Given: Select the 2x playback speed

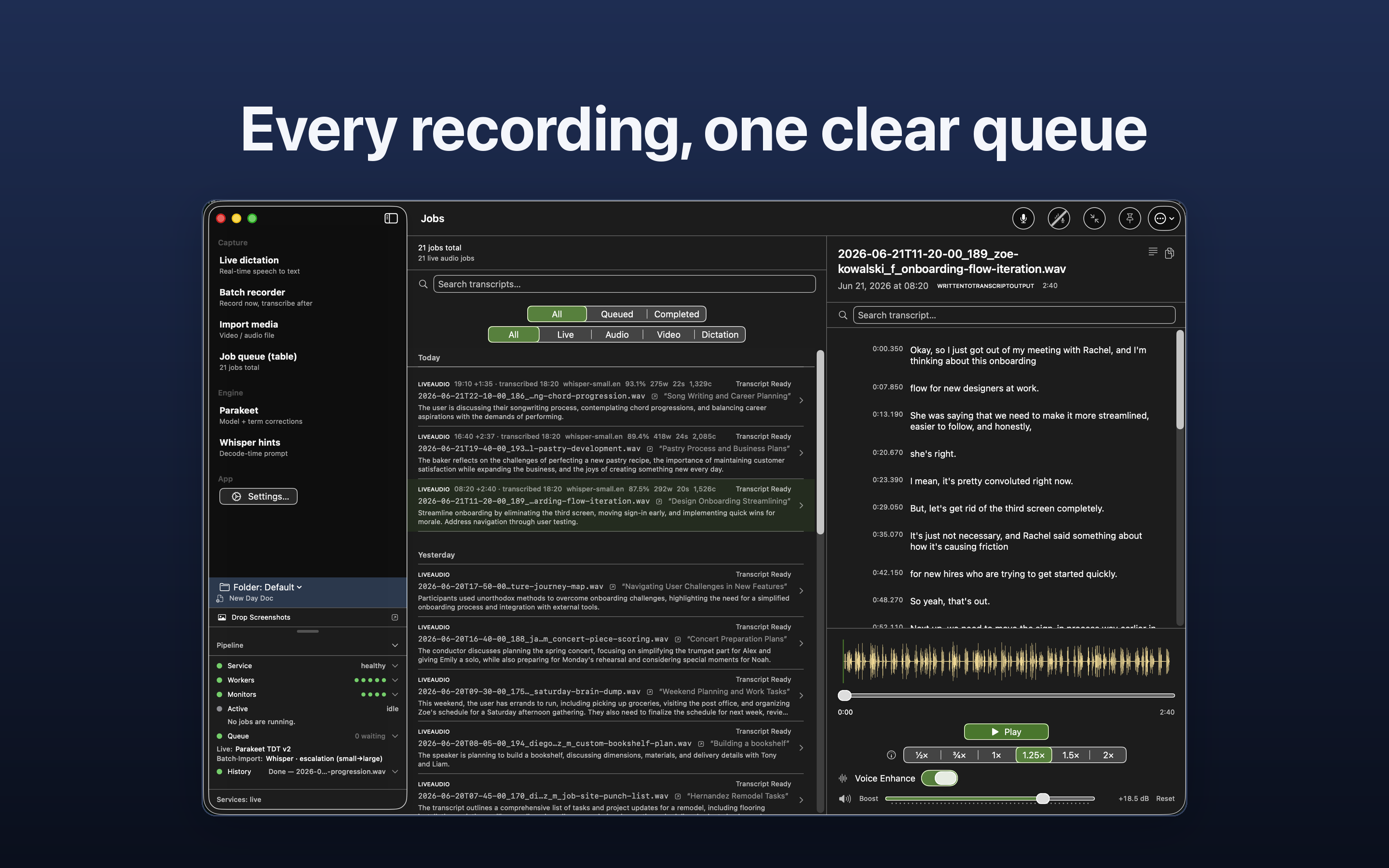Looking at the screenshot, I should click(x=1108, y=755).
